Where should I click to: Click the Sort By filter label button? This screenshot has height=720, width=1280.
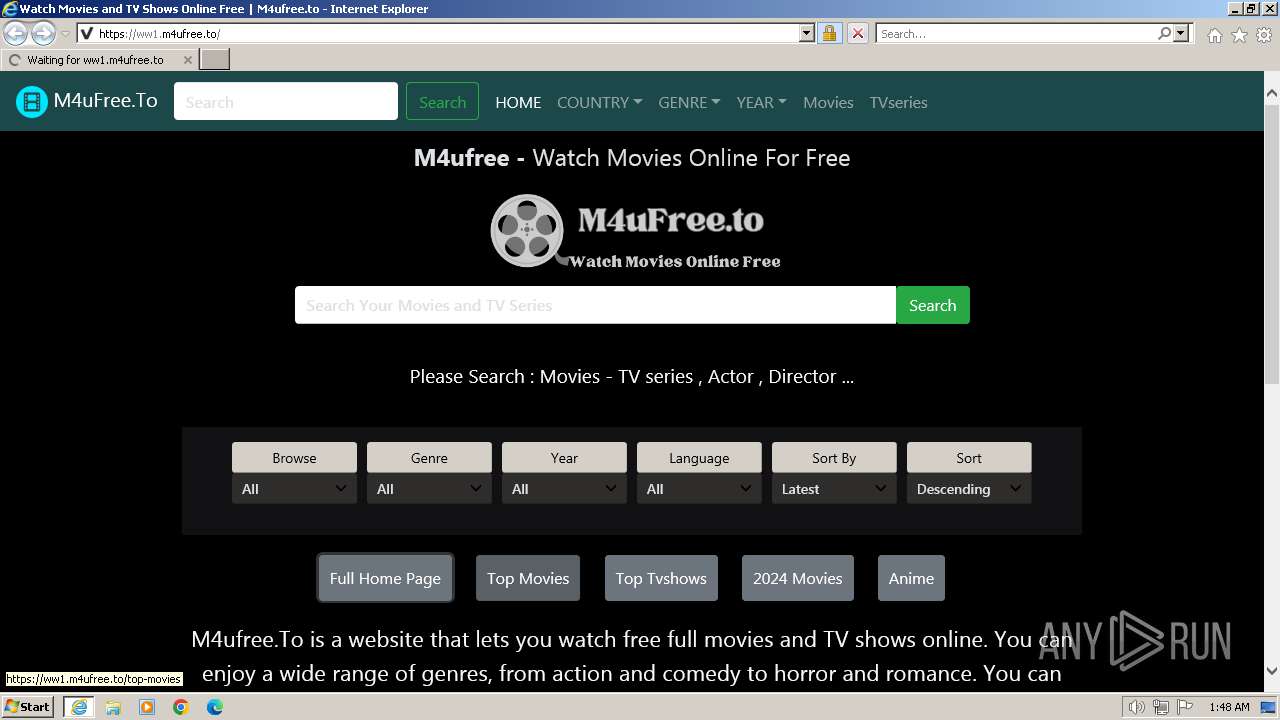834,458
